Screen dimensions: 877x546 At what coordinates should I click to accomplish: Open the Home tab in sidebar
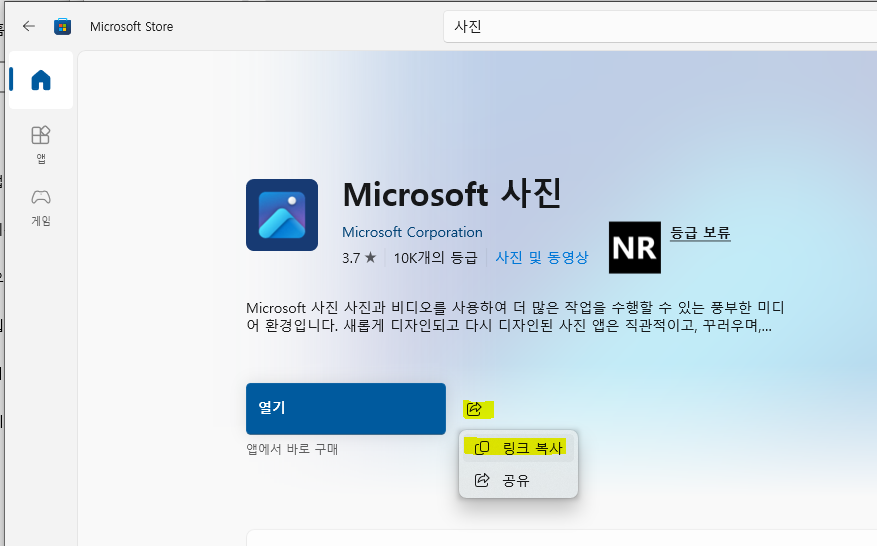coord(41,80)
